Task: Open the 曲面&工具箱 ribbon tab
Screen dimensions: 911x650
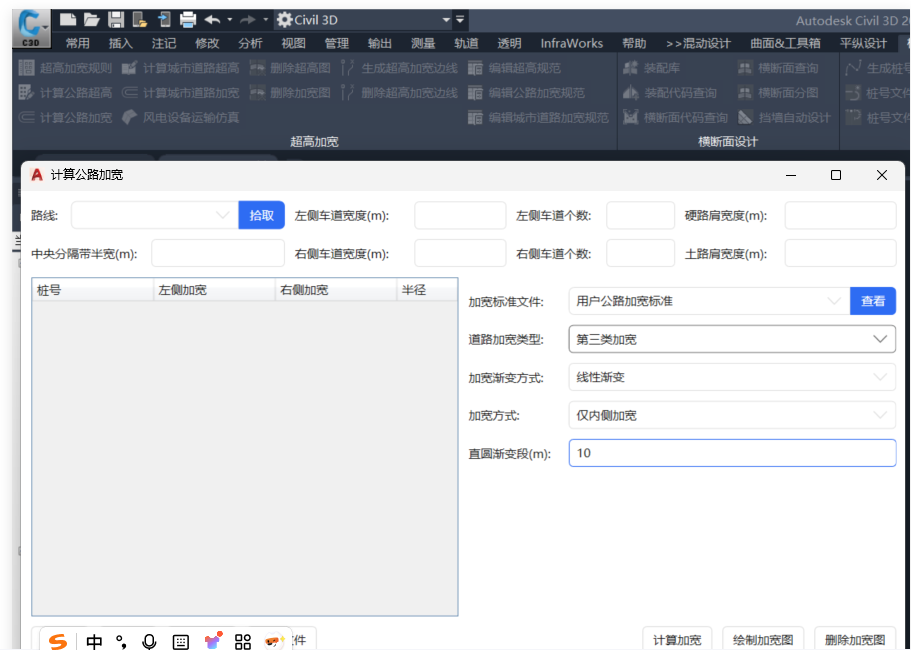Action: [786, 44]
